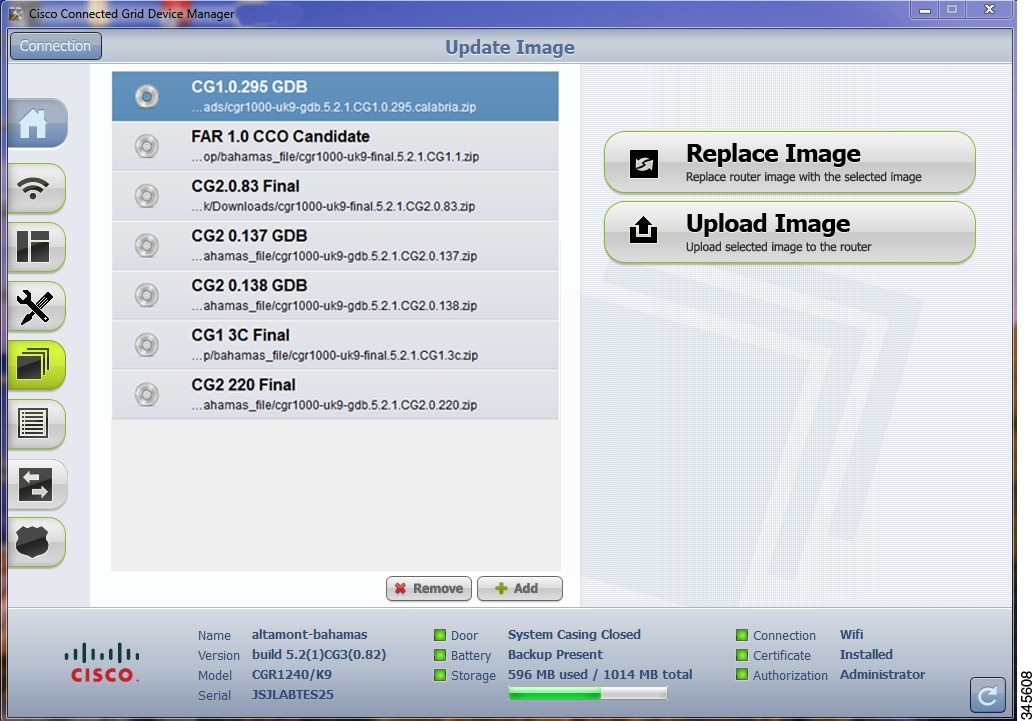This screenshot has height=721, width=1035.
Task: Open the Home dashboard sidebar icon
Action: coord(37,123)
